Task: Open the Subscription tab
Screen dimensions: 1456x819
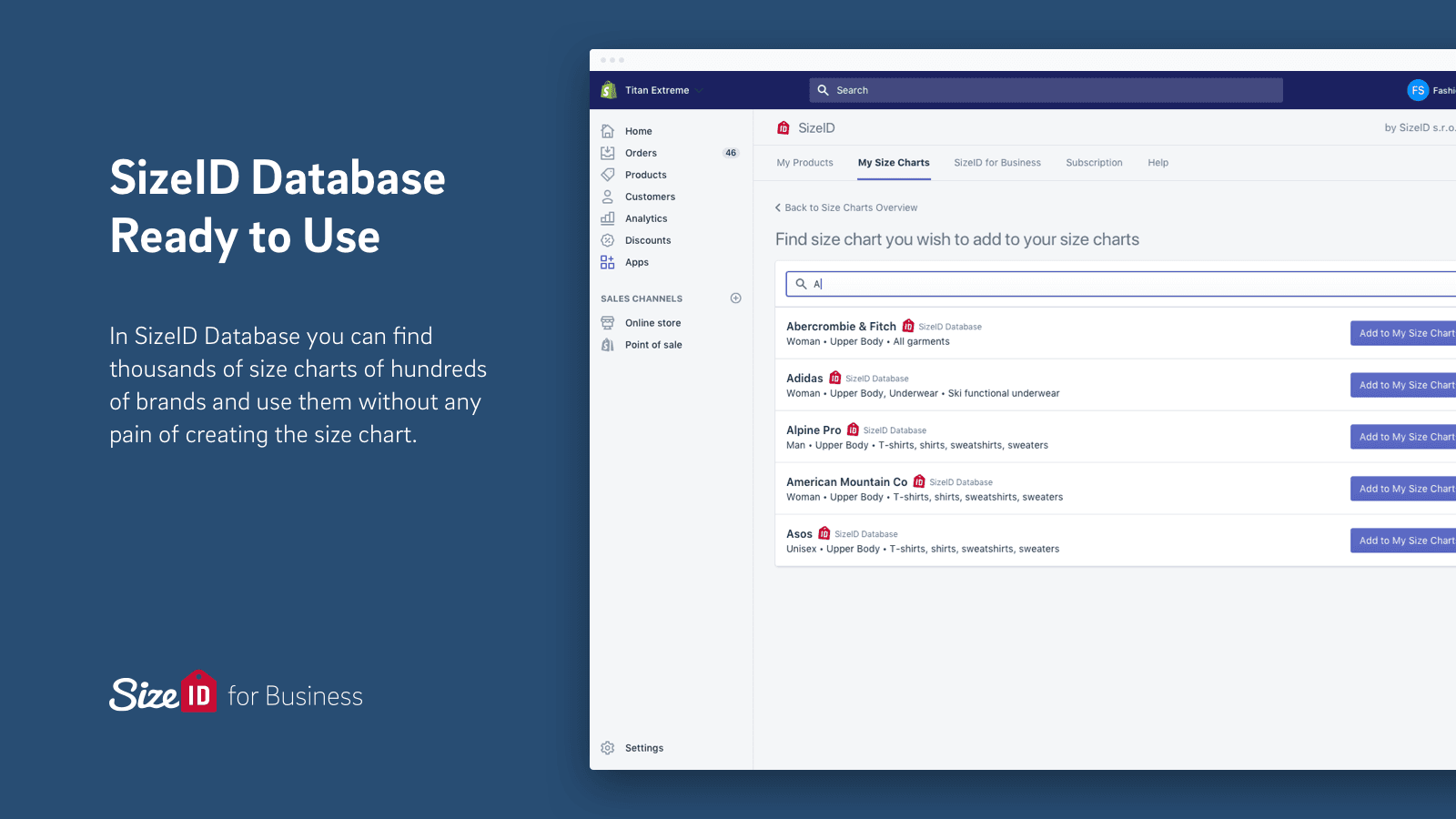Action: tap(1094, 162)
